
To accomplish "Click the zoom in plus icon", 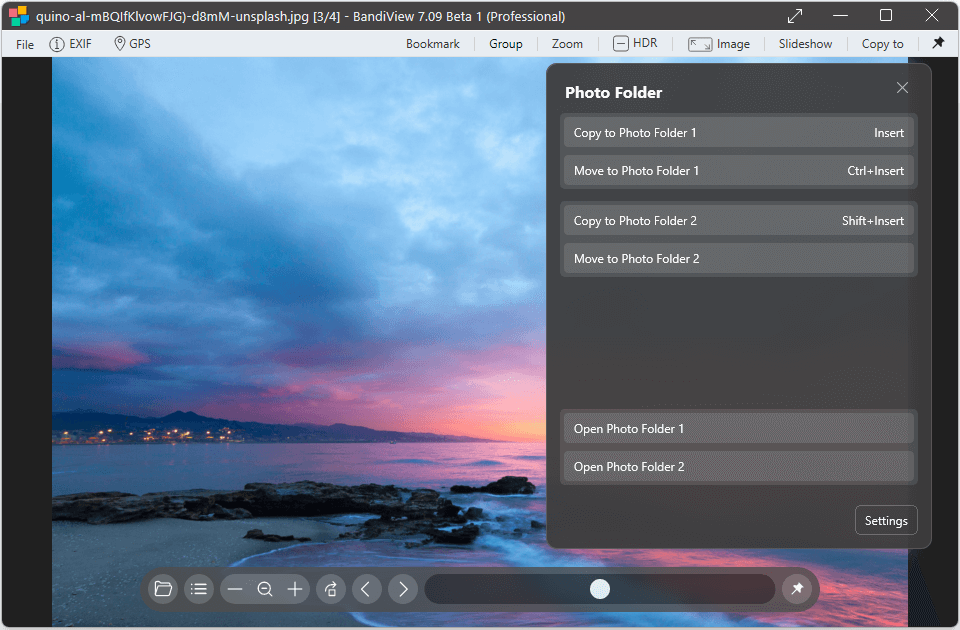I will (295, 589).
